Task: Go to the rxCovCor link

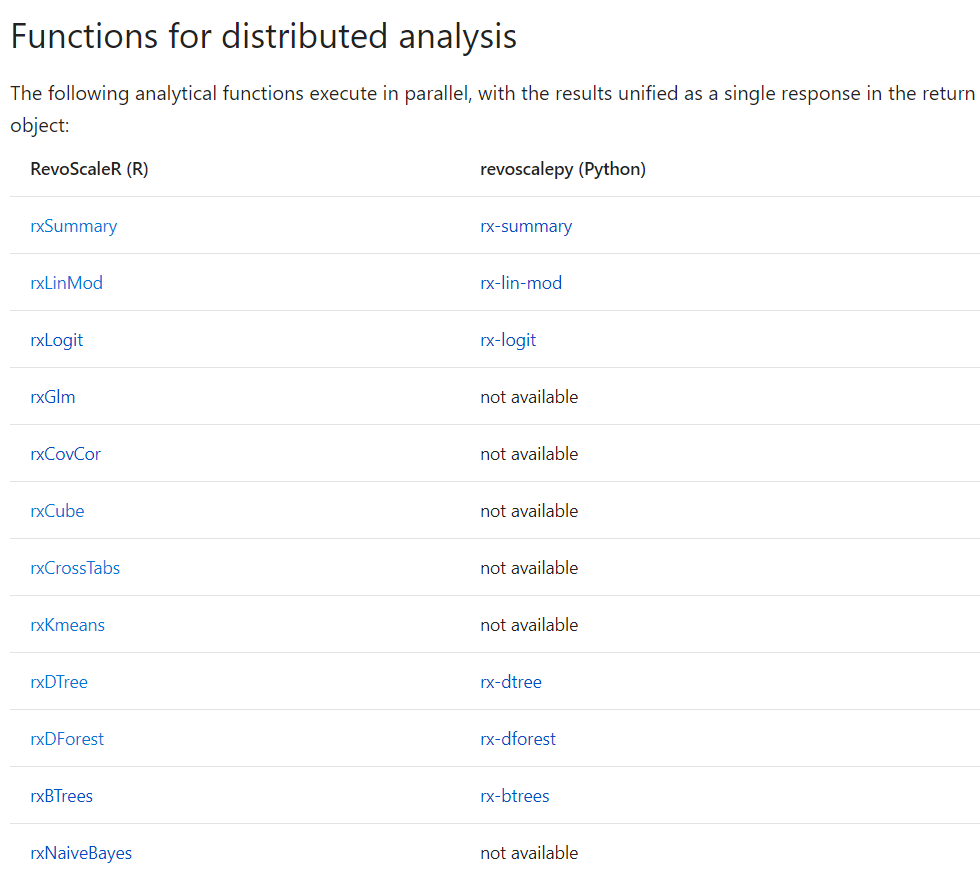Action: [x=65, y=454]
